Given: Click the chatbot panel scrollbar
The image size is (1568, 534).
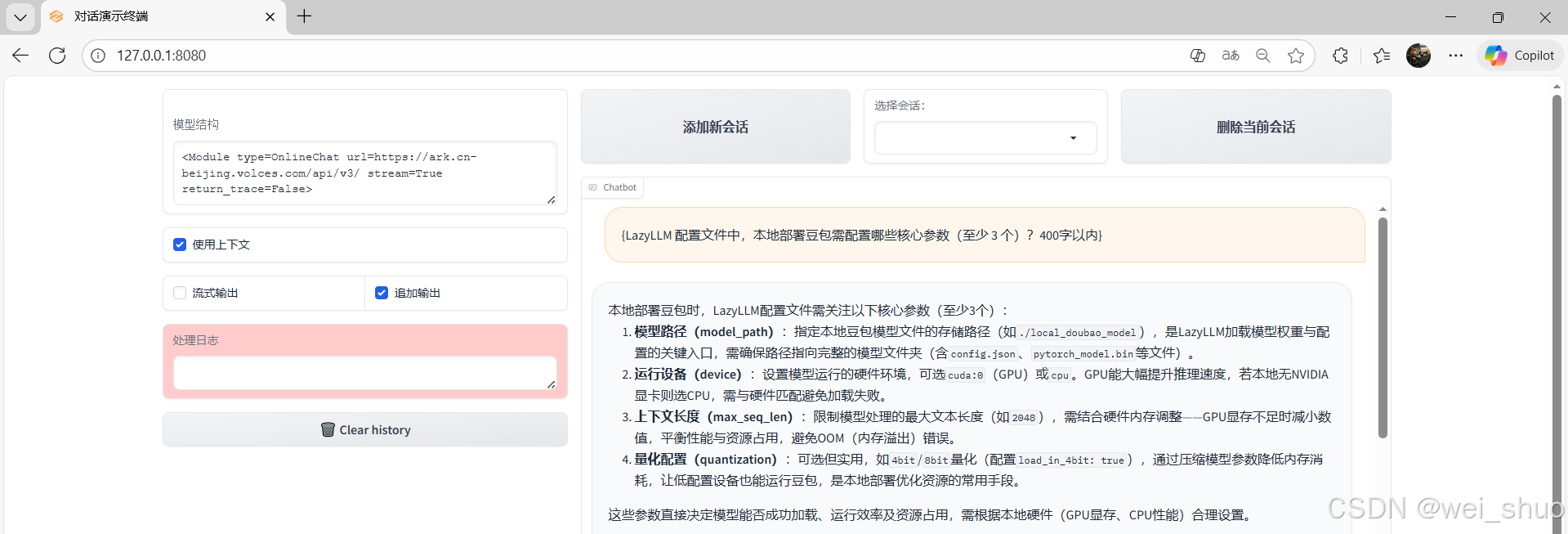Looking at the screenshot, I should [x=1383, y=327].
